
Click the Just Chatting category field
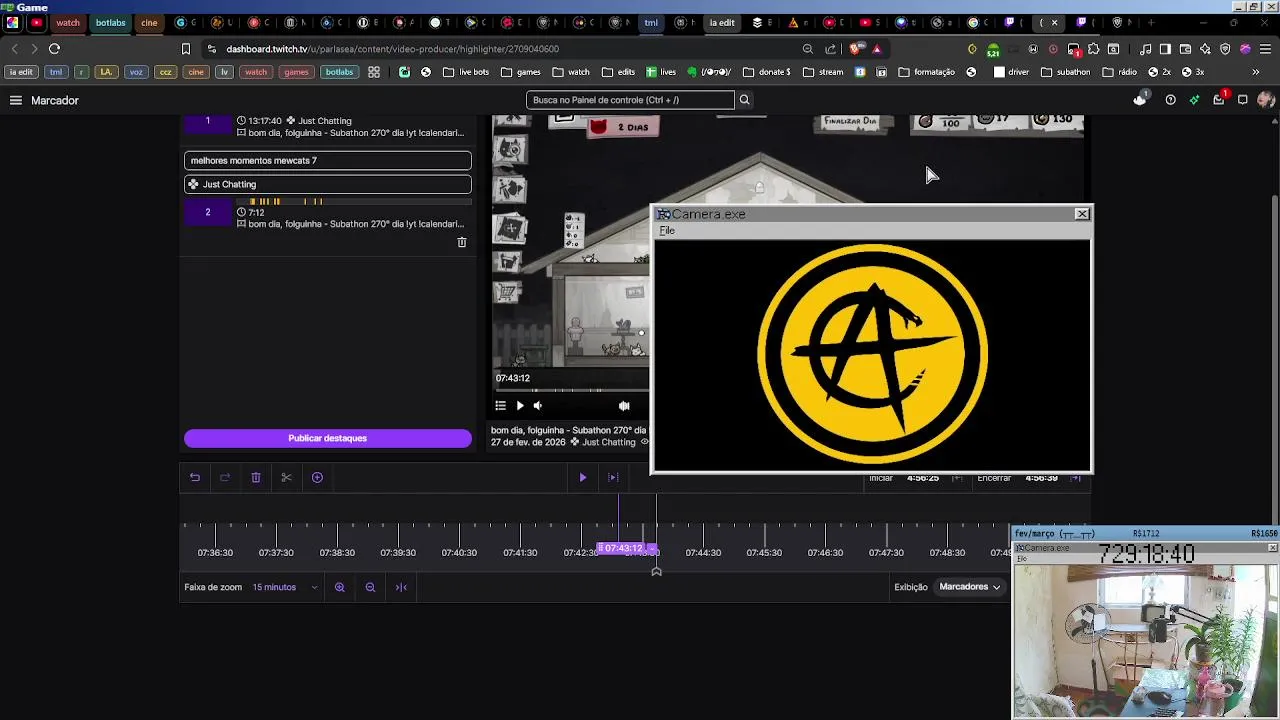pyautogui.click(x=328, y=184)
